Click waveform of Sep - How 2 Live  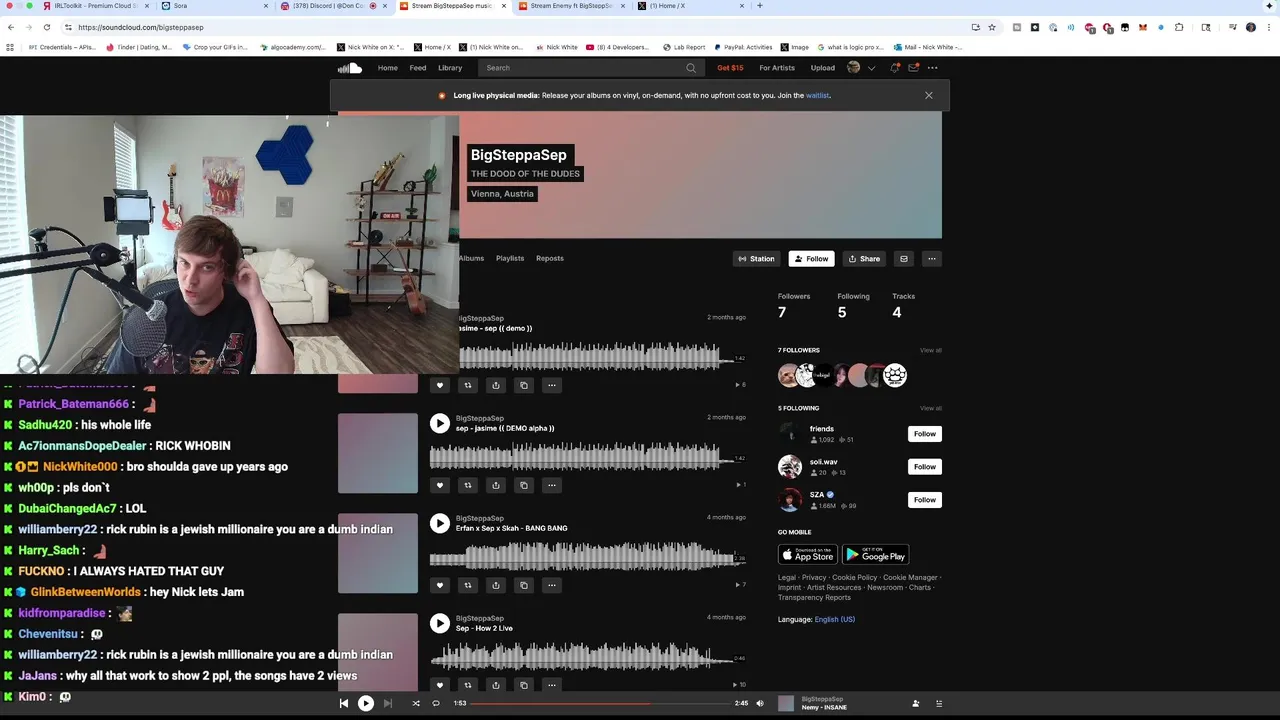point(588,657)
